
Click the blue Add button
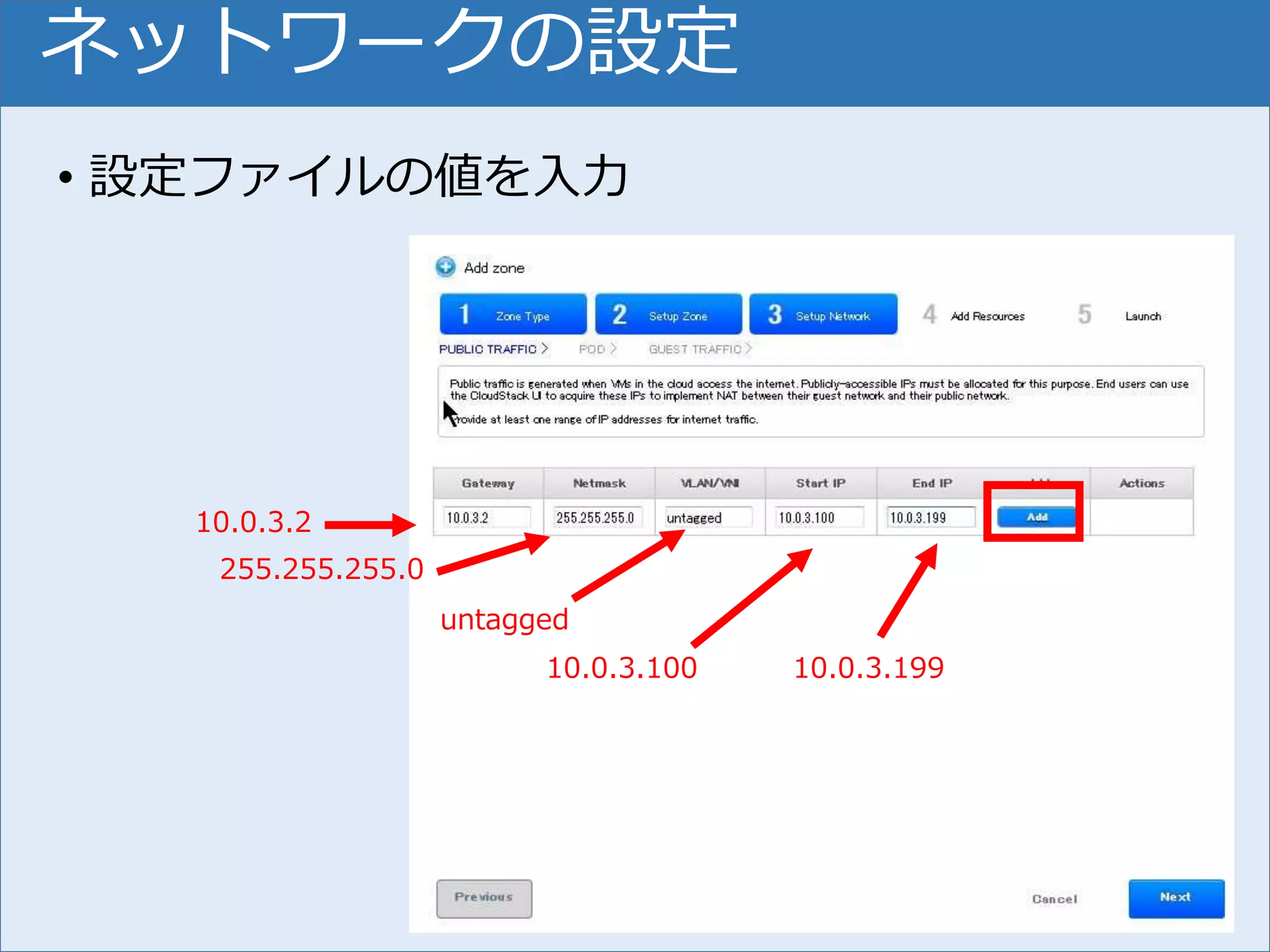pyautogui.click(x=1036, y=517)
